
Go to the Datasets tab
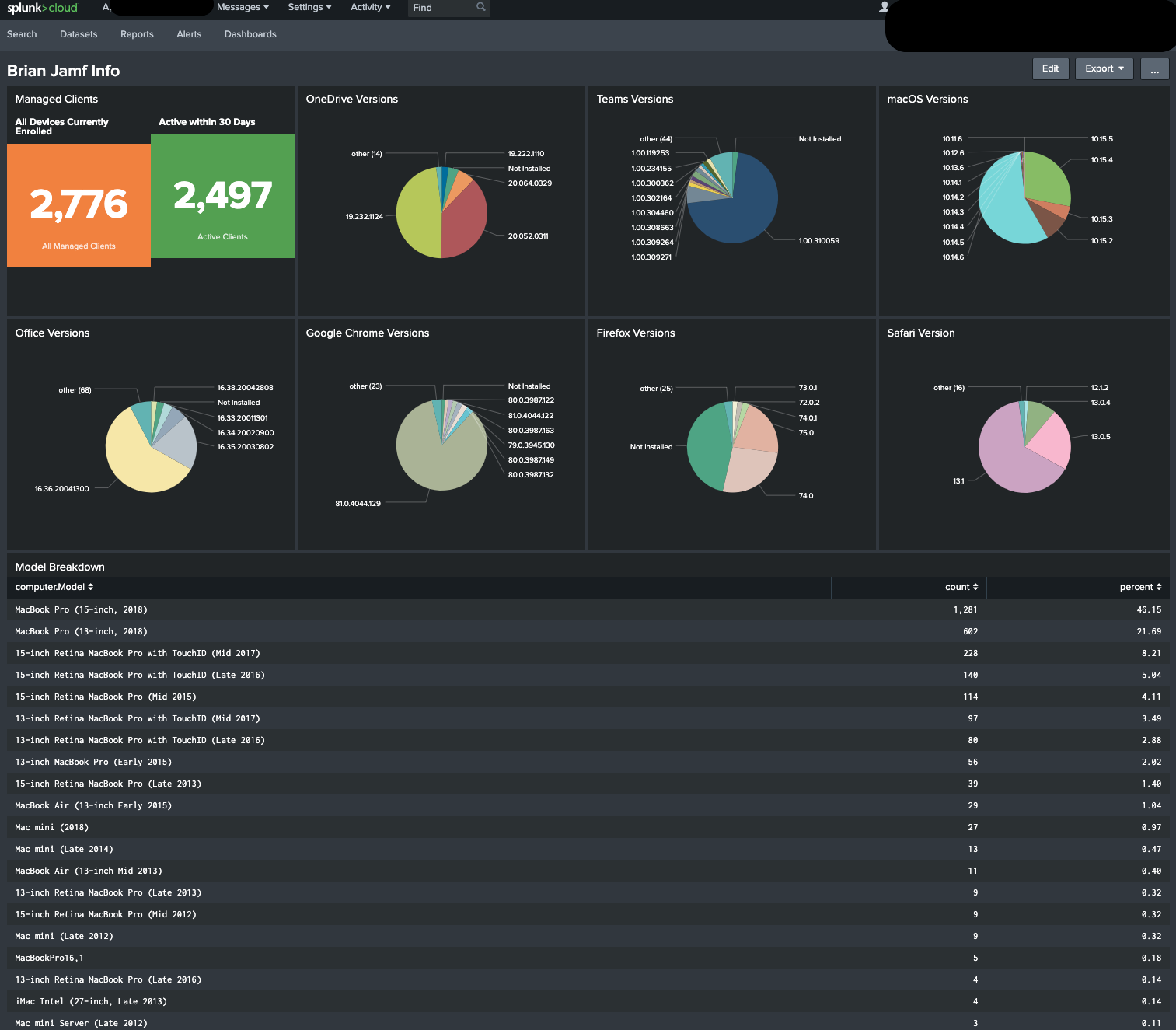(x=79, y=34)
